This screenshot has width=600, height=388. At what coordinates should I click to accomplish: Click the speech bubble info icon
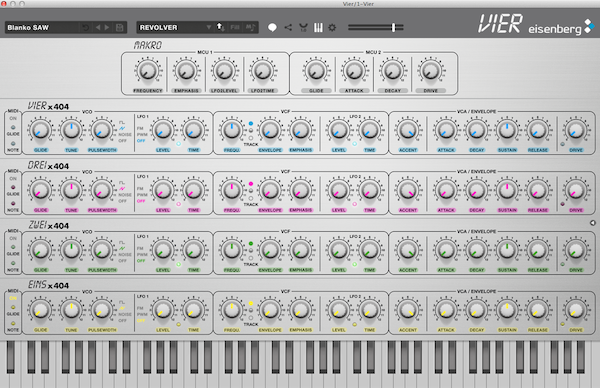[272, 28]
